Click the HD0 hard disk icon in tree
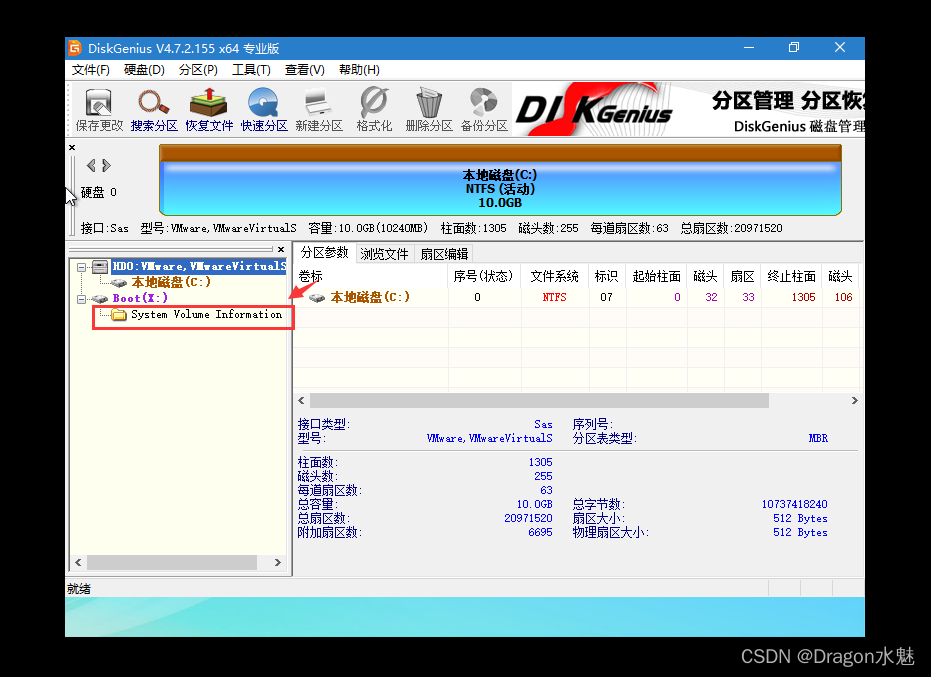 [100, 267]
